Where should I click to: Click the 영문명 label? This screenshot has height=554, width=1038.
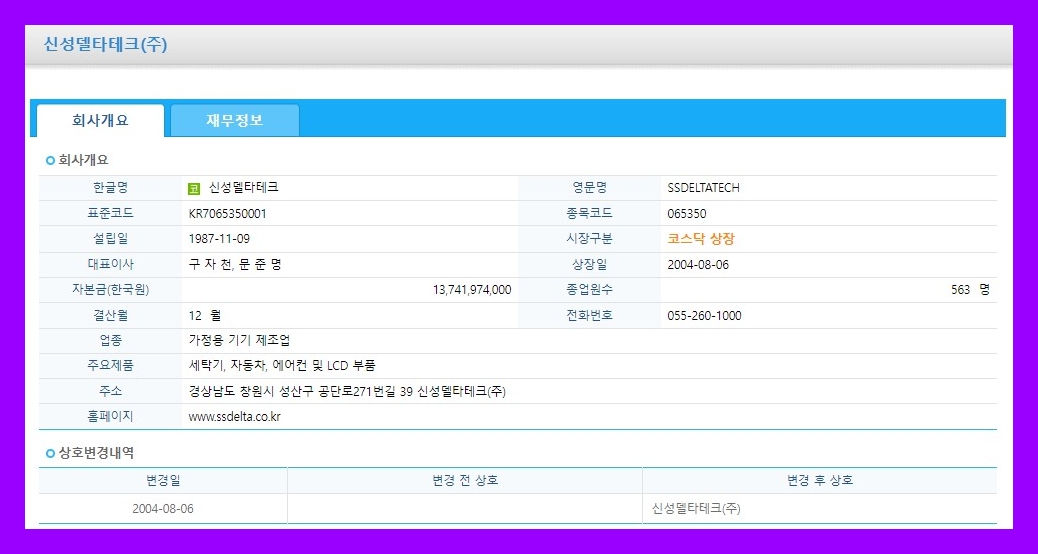pyautogui.click(x=590, y=188)
